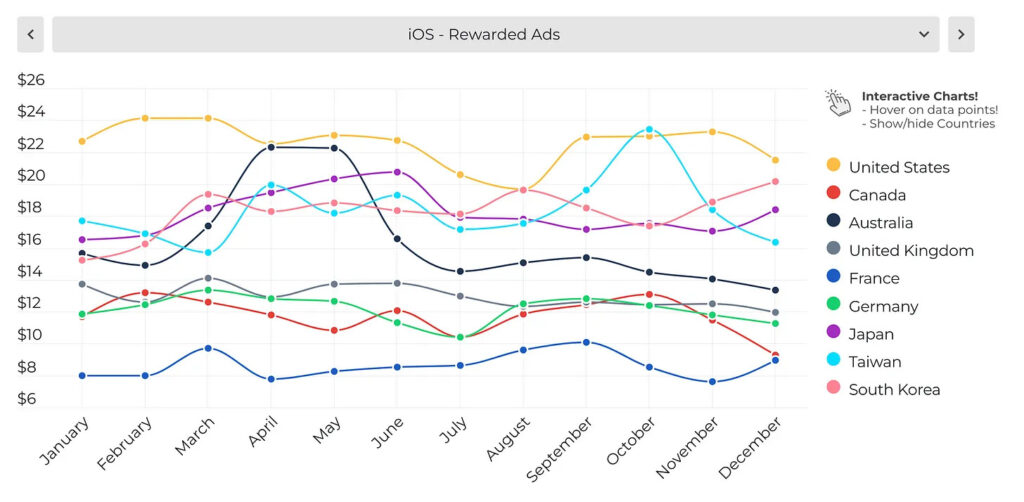Click the France data point for September
Viewport: 1024px width, 502px height.
tap(586, 342)
